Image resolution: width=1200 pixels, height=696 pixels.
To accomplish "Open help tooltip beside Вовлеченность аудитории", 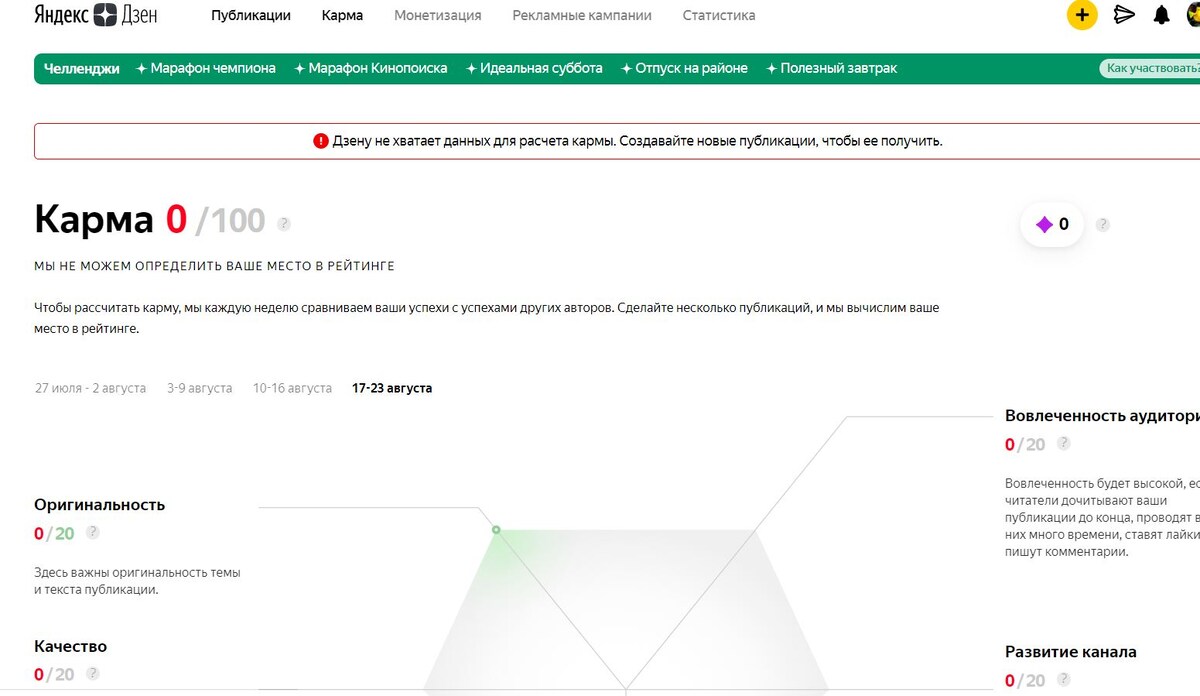I will 1064,444.
